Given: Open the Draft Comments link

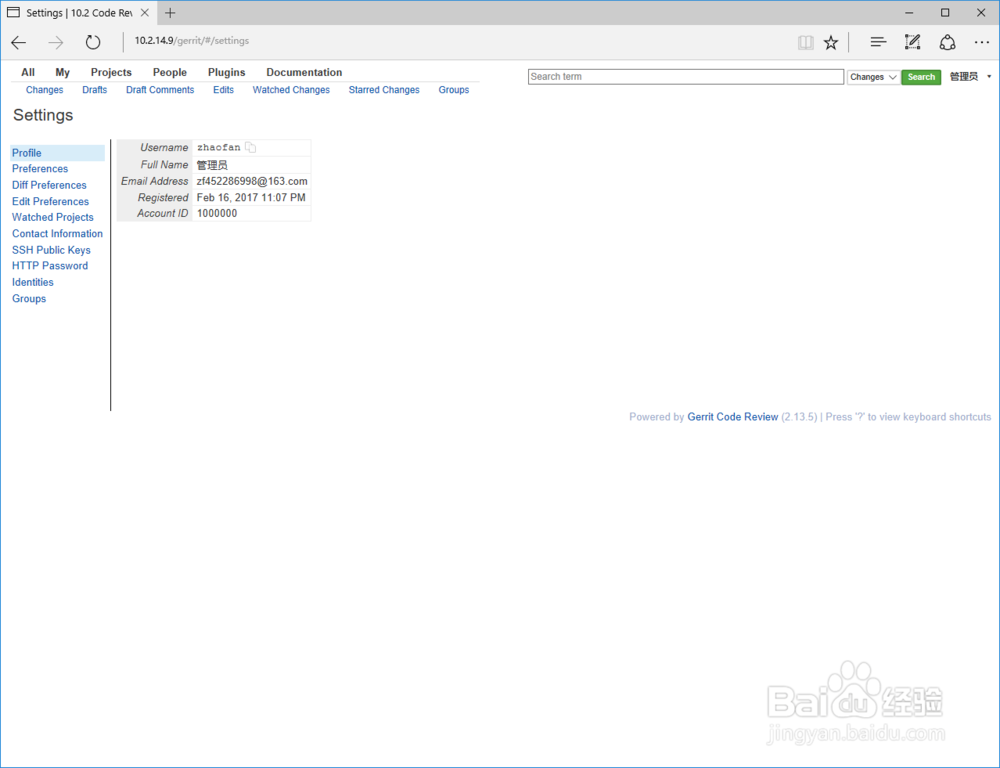Looking at the screenshot, I should 160,90.
